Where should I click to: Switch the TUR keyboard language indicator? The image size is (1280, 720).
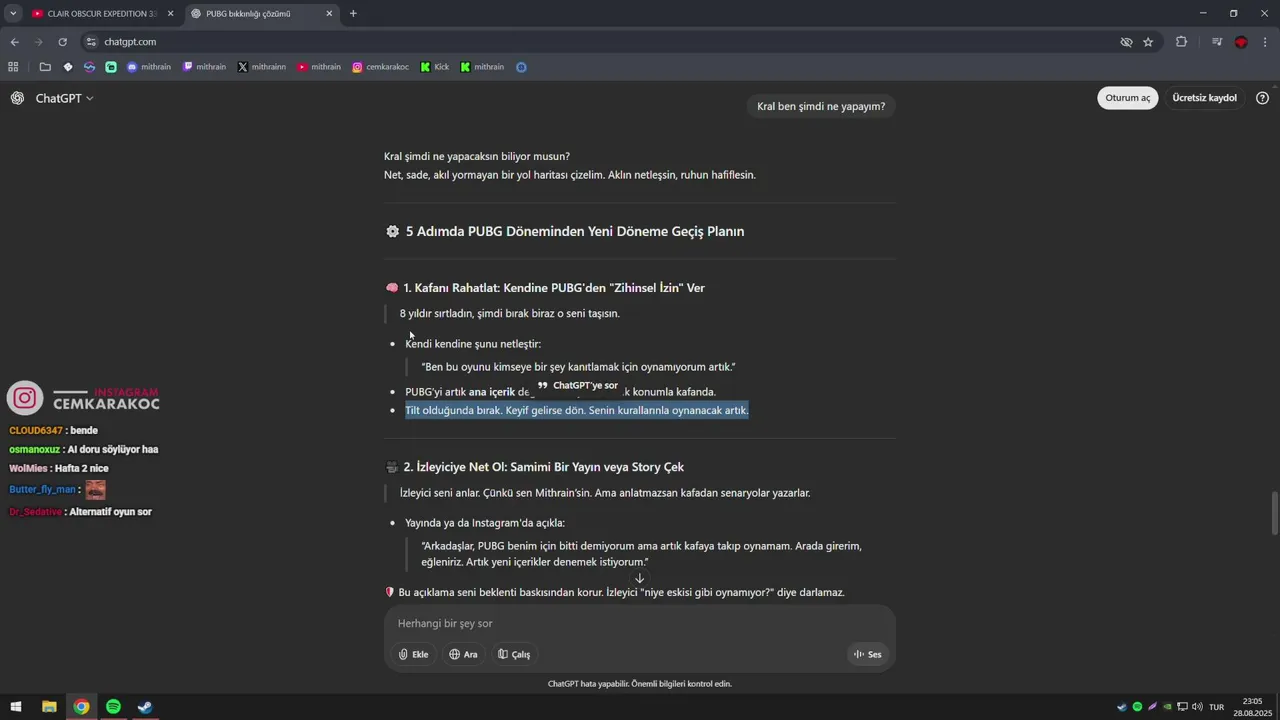click(x=1216, y=707)
